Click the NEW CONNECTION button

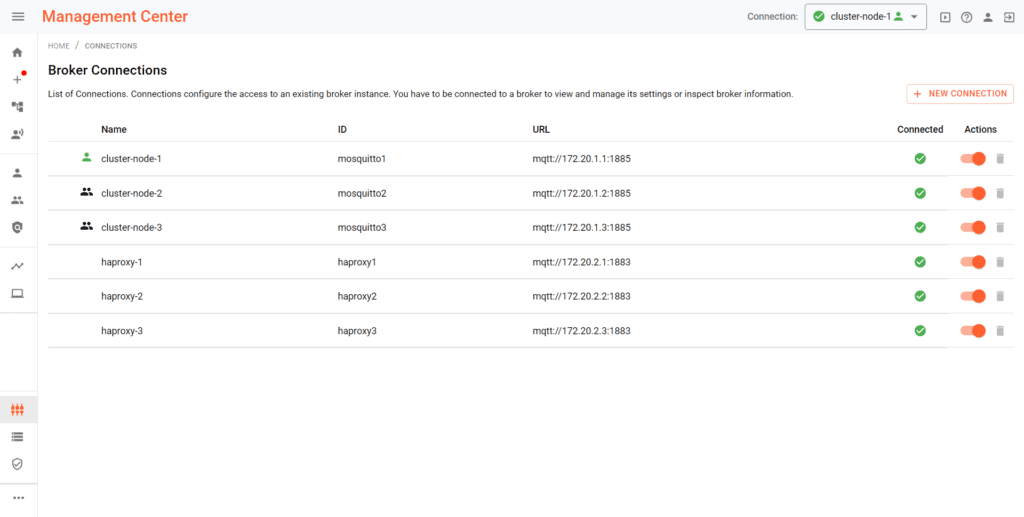pos(960,94)
